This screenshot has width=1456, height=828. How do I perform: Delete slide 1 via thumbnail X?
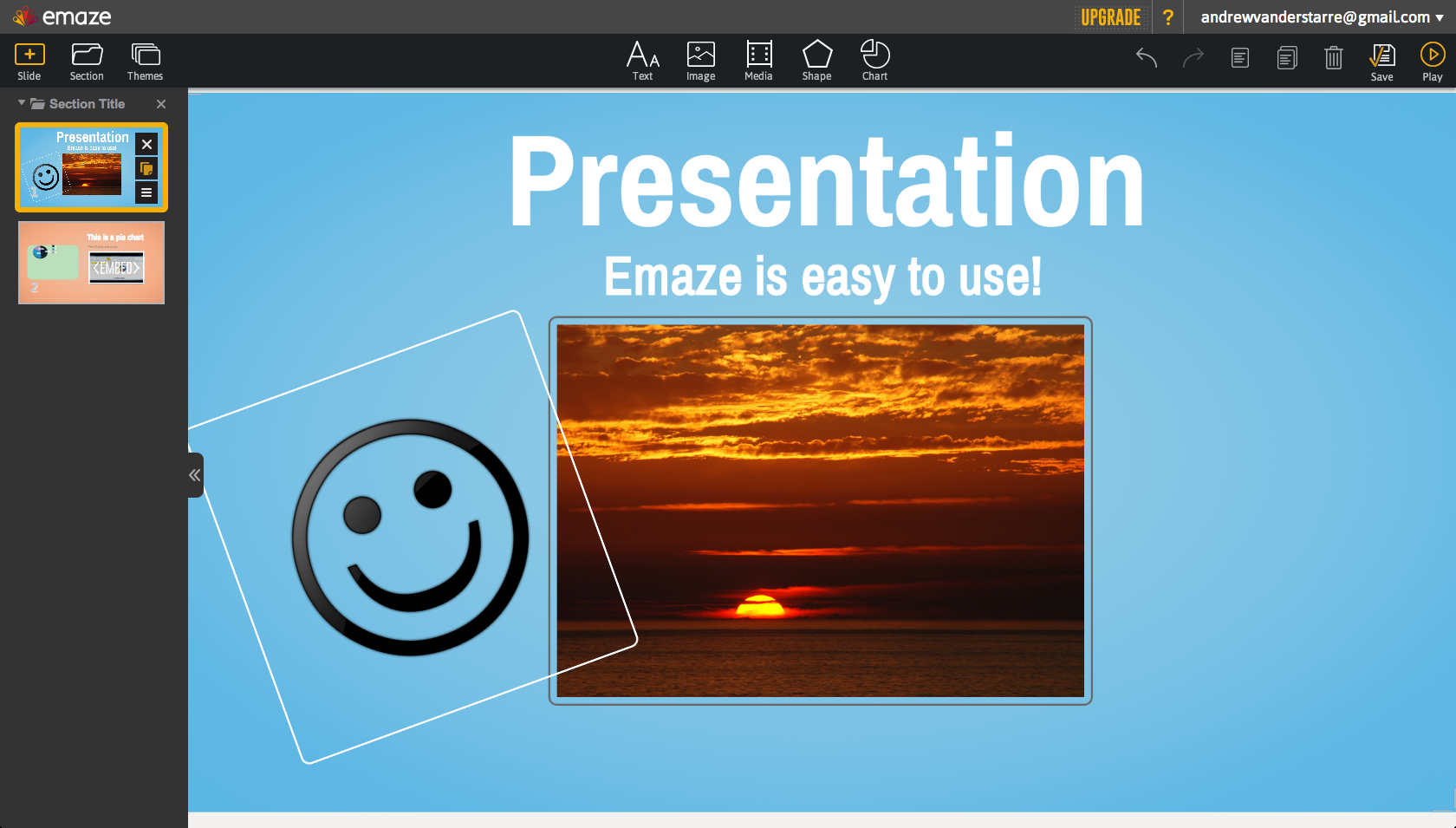point(146,144)
